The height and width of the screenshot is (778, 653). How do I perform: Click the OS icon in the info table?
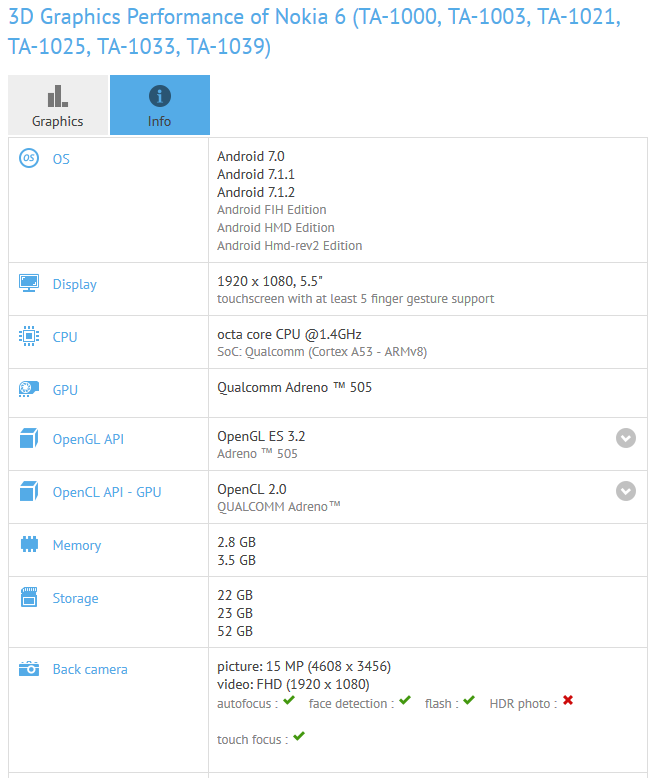click(29, 158)
